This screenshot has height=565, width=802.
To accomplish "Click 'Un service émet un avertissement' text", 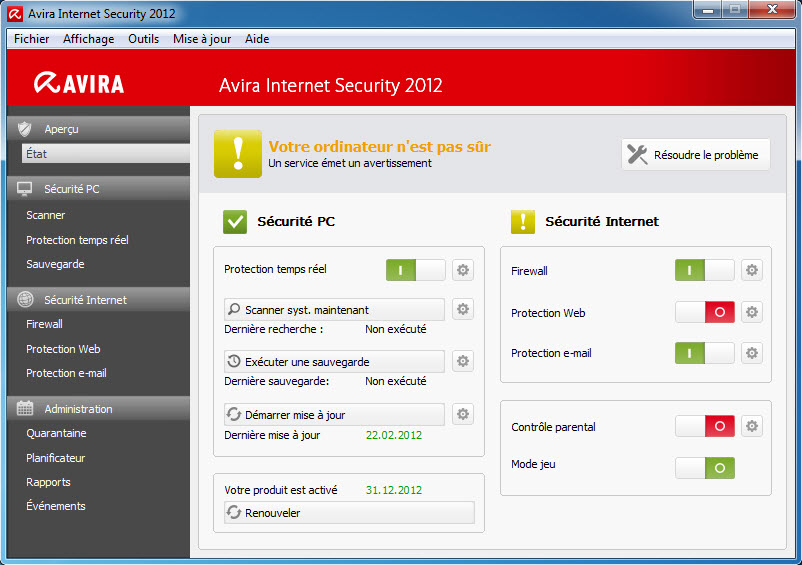I will [x=350, y=163].
